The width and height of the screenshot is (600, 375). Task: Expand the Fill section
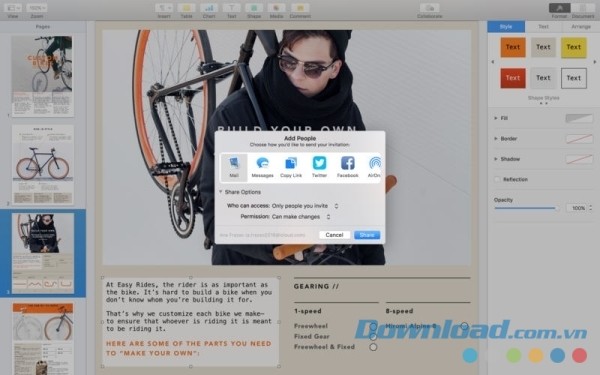496,118
